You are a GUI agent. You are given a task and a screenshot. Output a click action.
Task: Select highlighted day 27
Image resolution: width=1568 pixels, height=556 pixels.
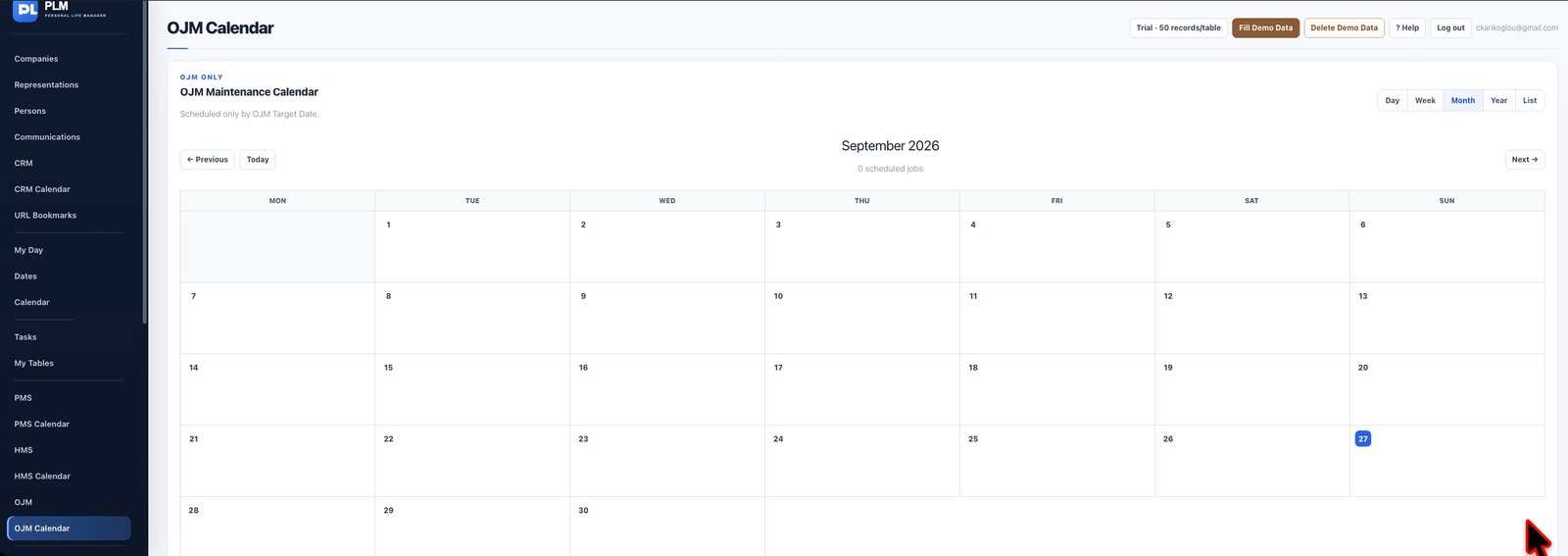[x=1362, y=438]
